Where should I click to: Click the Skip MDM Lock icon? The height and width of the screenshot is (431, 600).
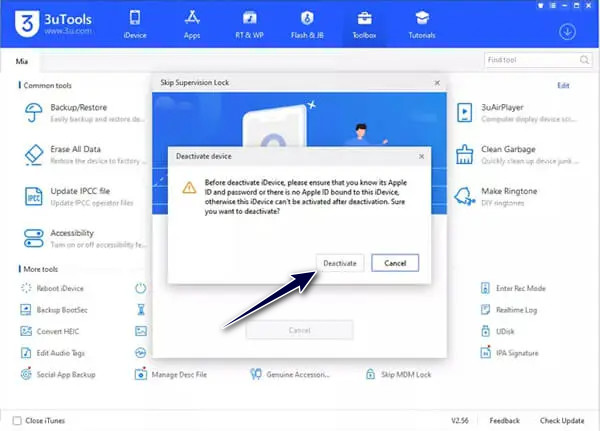click(370, 374)
